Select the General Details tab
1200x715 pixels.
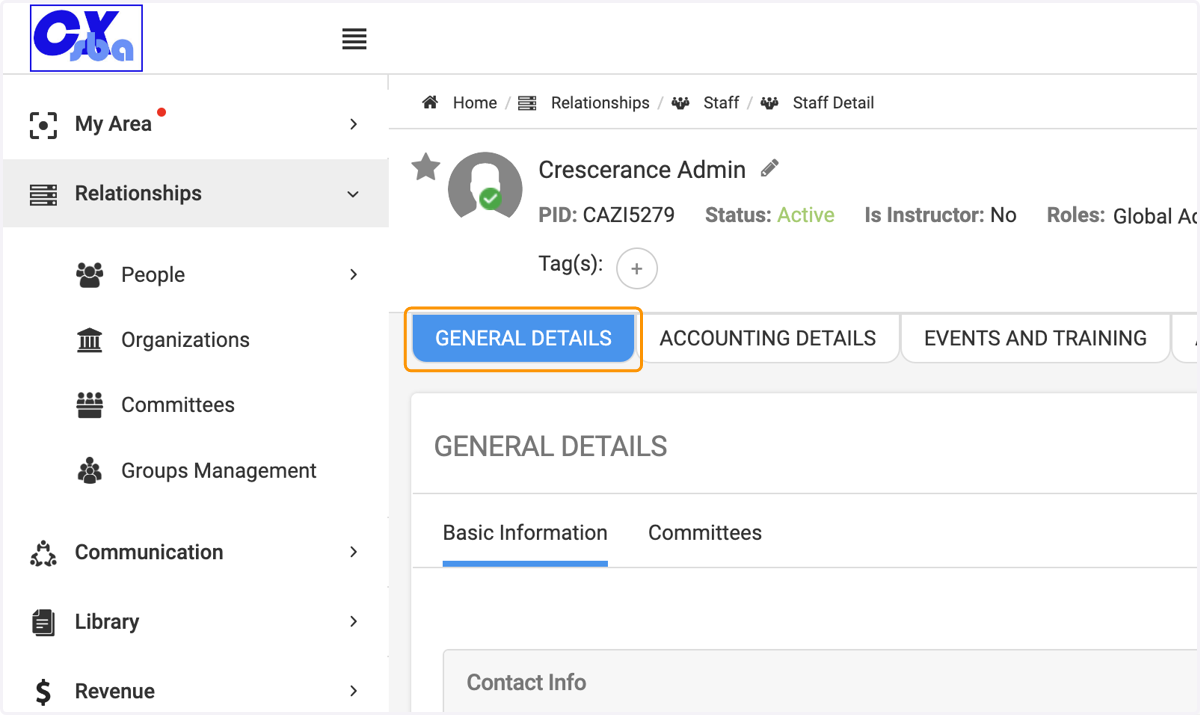(523, 339)
